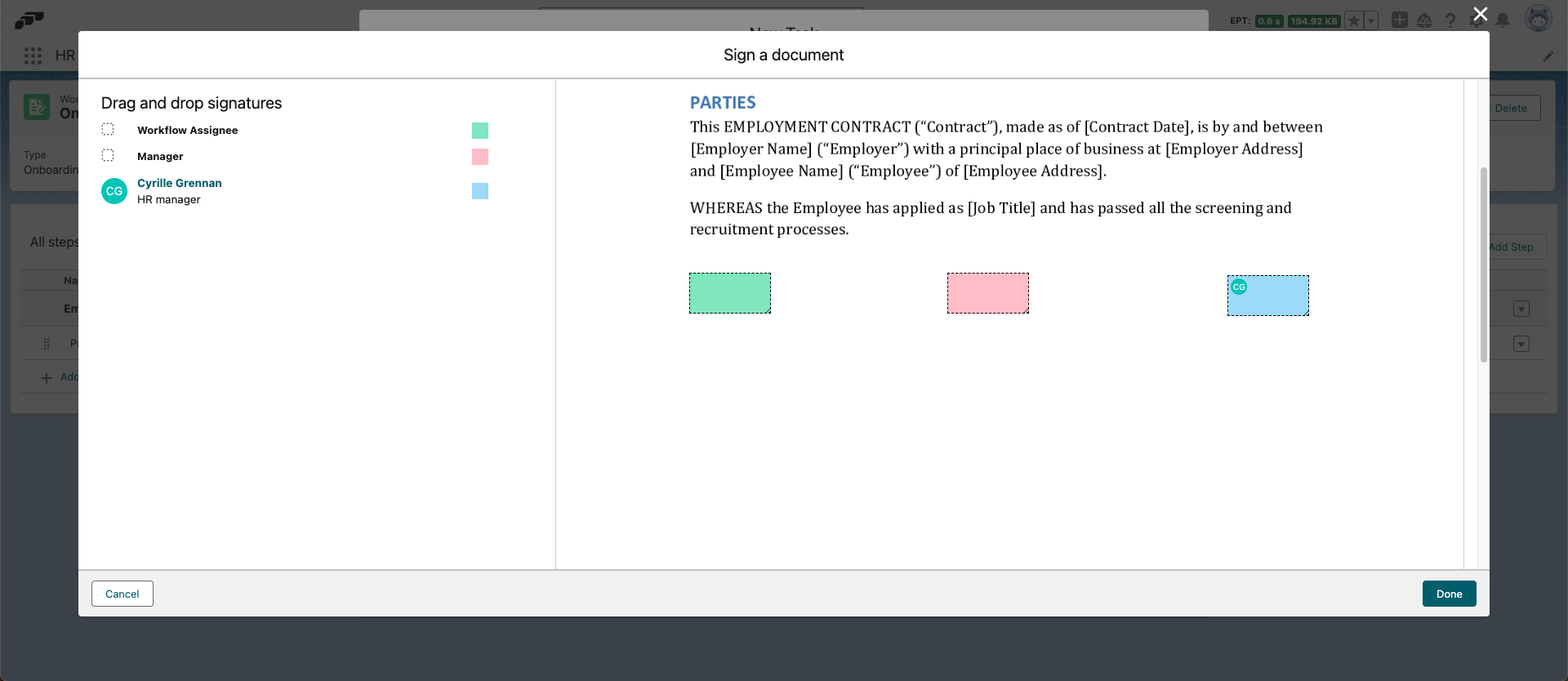Open the Trailhead guidance icon
Image resolution: width=1568 pixels, height=681 pixels.
point(1424,20)
